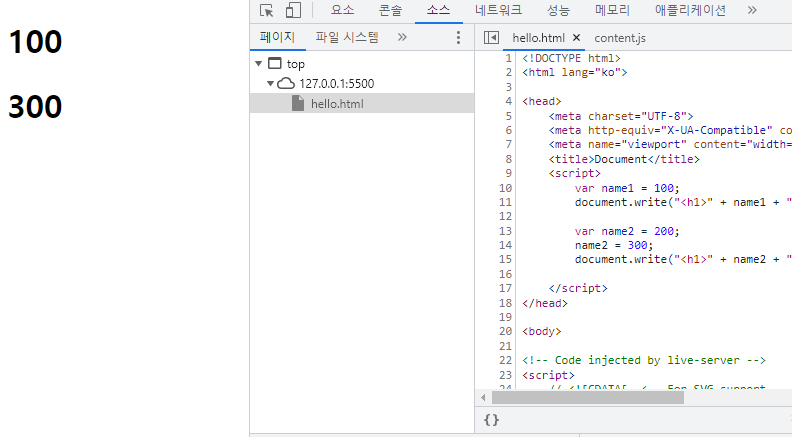Screen dimensions: 792x437
Task: Click the 300 heading on the page
Action: click(35, 107)
